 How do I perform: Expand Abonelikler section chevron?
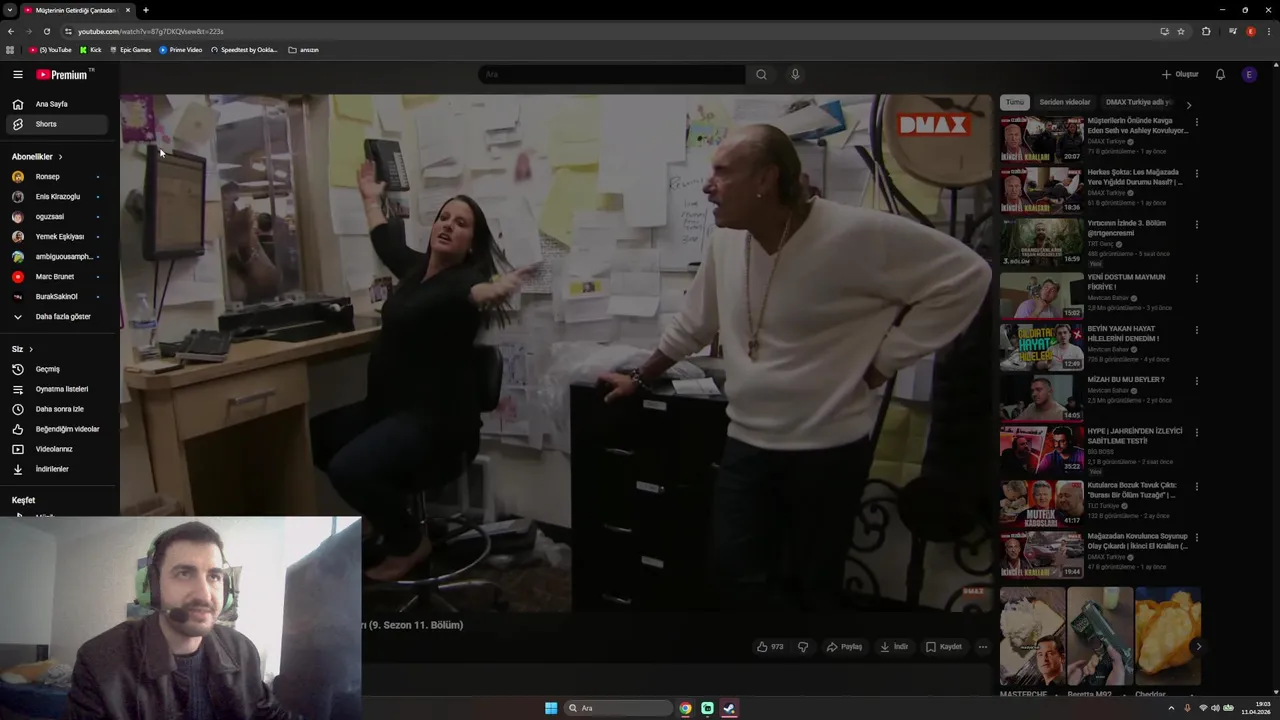click(x=60, y=157)
